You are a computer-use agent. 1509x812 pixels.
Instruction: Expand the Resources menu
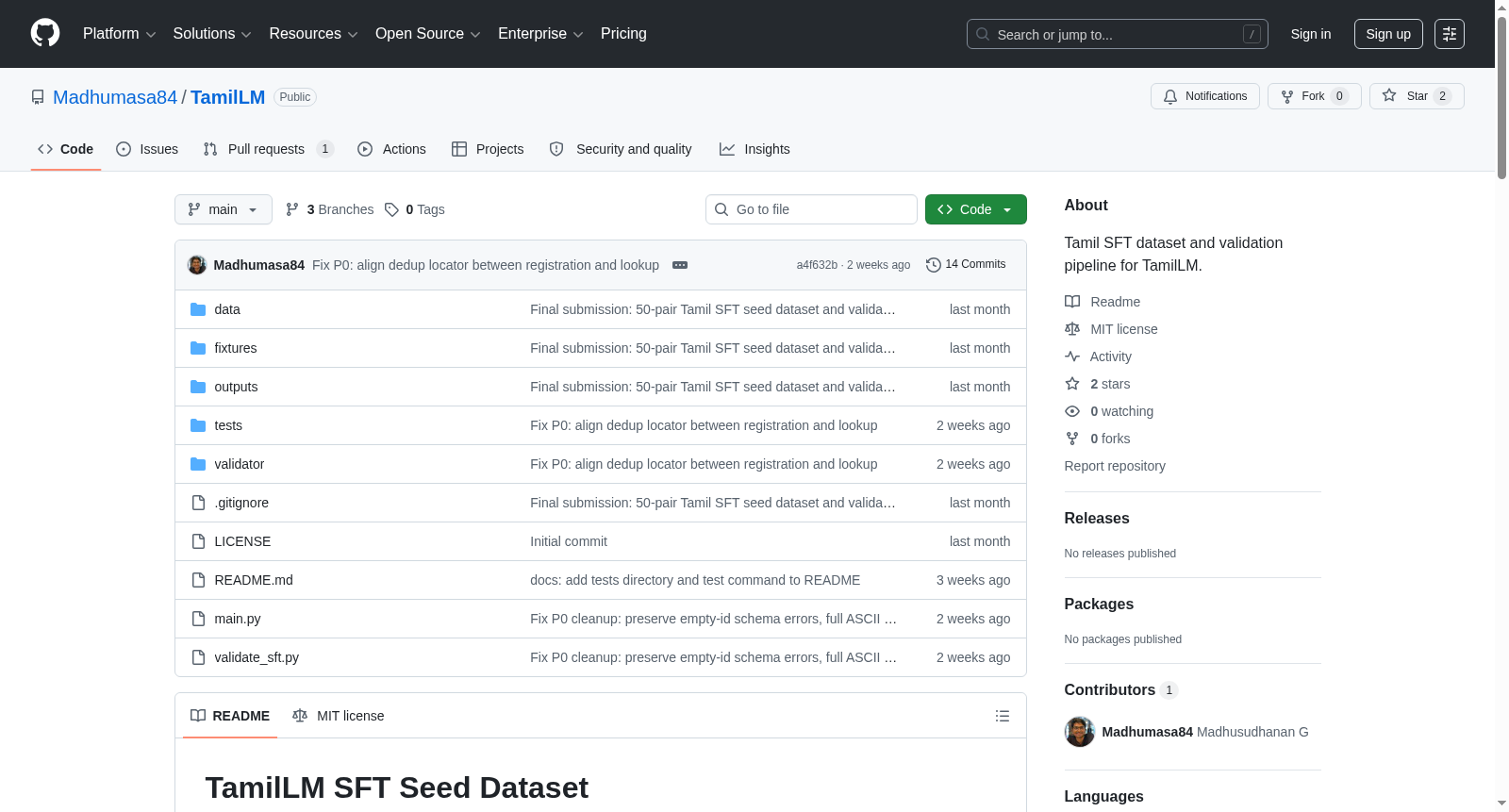pos(313,34)
